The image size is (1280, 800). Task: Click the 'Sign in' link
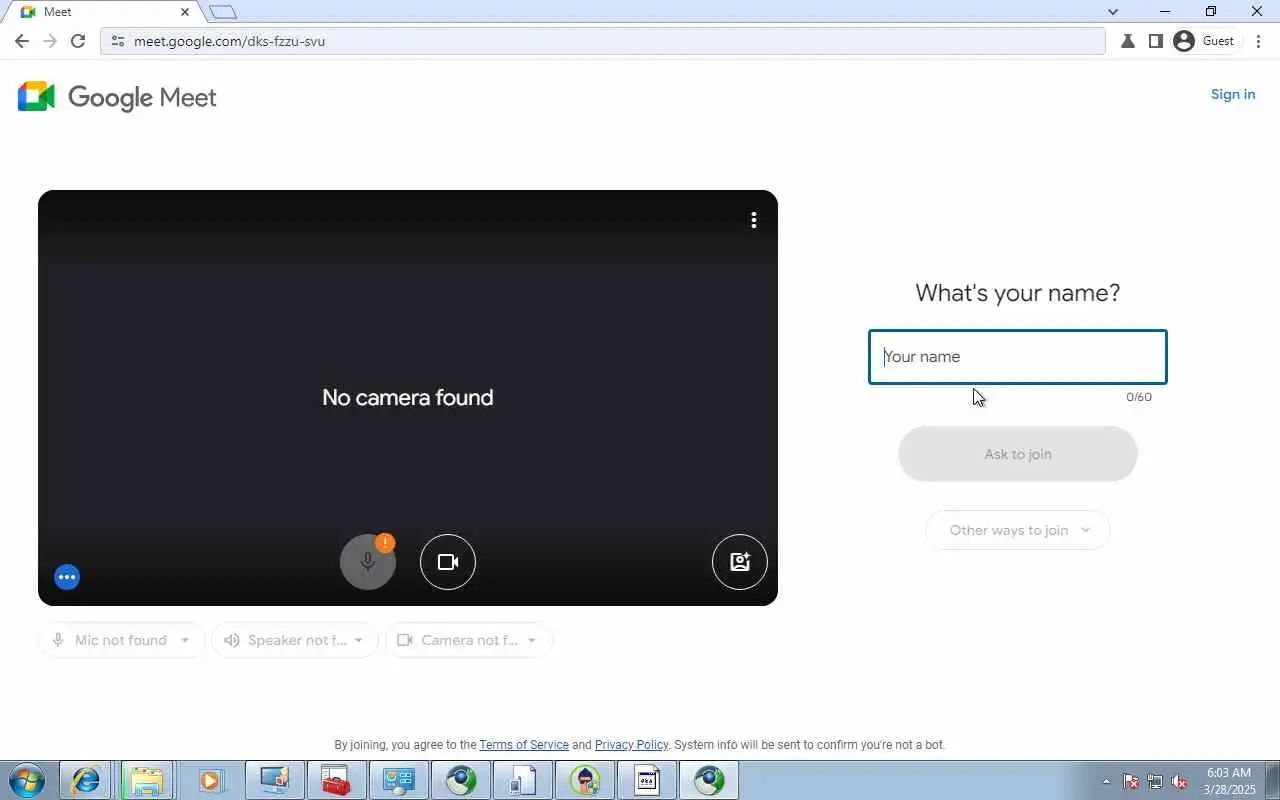click(x=1233, y=94)
